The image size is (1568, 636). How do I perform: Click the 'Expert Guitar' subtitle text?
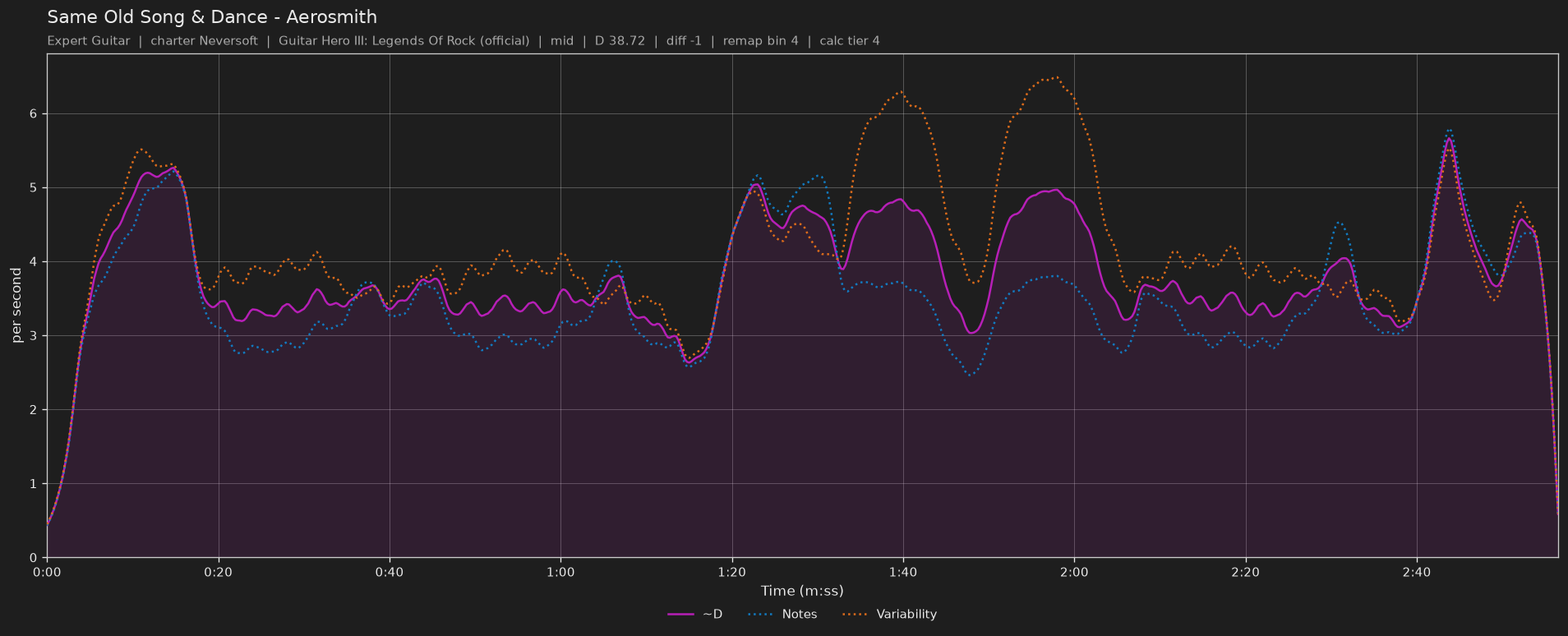[x=89, y=41]
